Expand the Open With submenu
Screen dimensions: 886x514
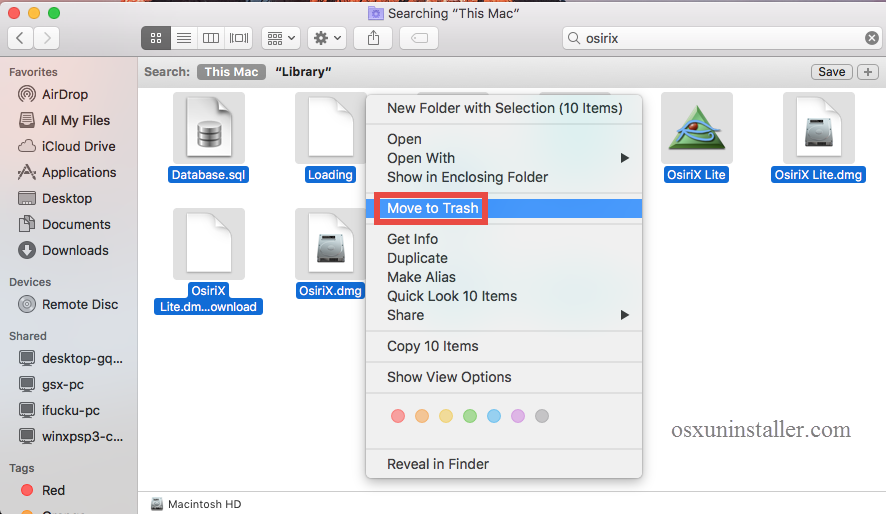click(504, 158)
